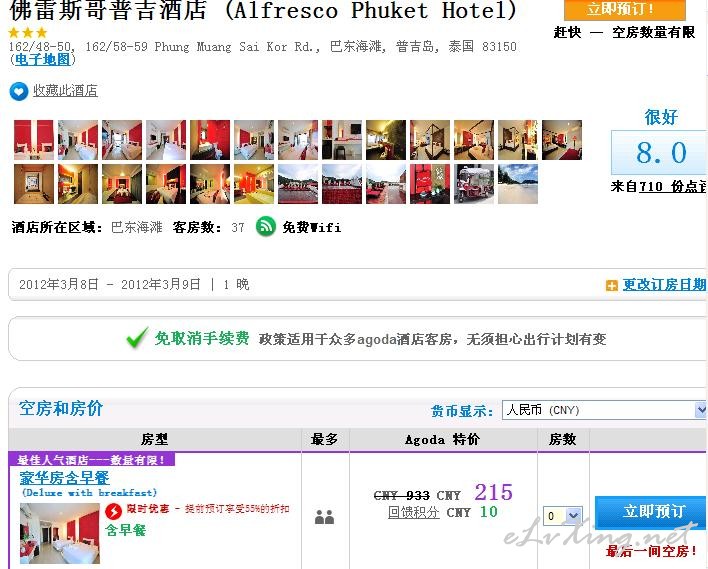Click the 收藏此酒店 link
The image size is (708, 569).
pos(65,91)
